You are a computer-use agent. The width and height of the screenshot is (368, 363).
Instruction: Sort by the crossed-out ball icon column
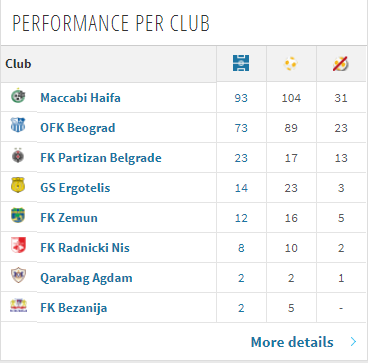coord(341,64)
